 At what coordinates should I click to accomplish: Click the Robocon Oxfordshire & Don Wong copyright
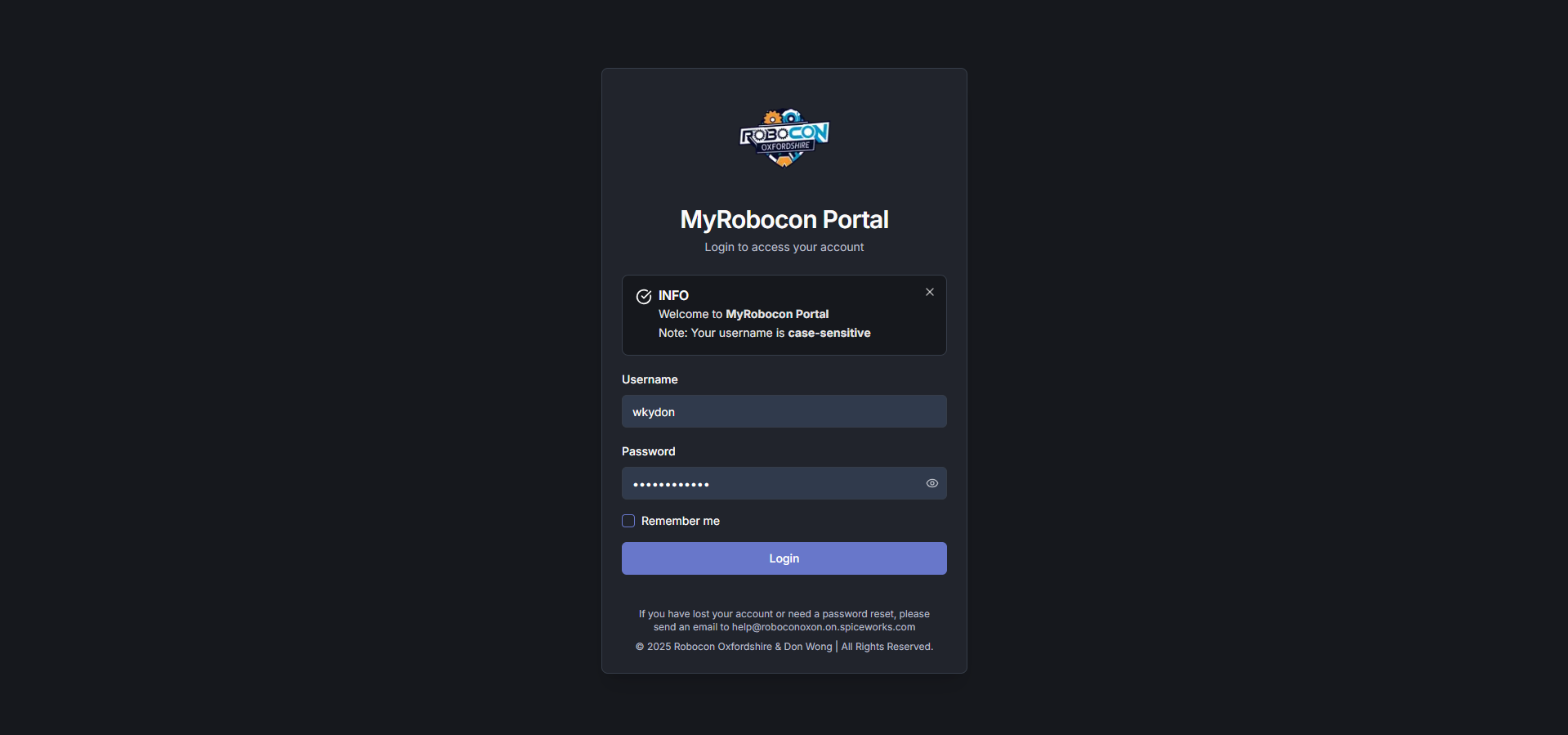pos(734,647)
